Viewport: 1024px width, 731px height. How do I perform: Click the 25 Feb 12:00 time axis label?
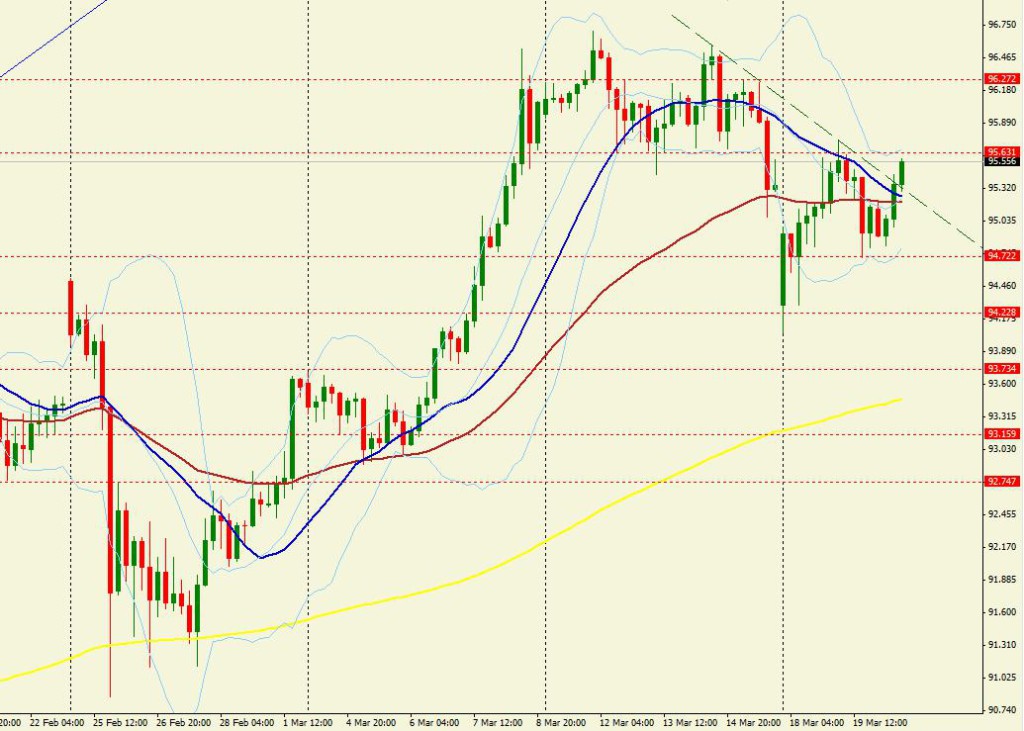(x=120, y=722)
